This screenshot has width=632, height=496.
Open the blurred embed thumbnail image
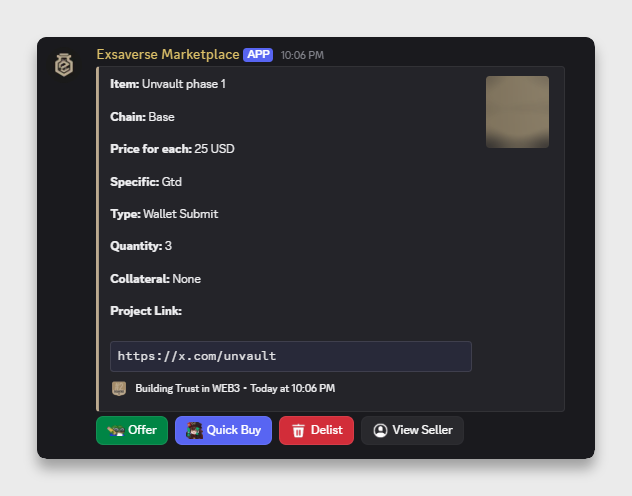coord(517,112)
